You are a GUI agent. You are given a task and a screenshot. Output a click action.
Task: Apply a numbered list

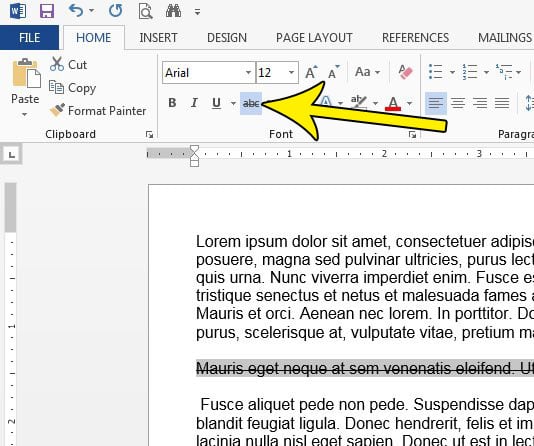click(x=470, y=72)
